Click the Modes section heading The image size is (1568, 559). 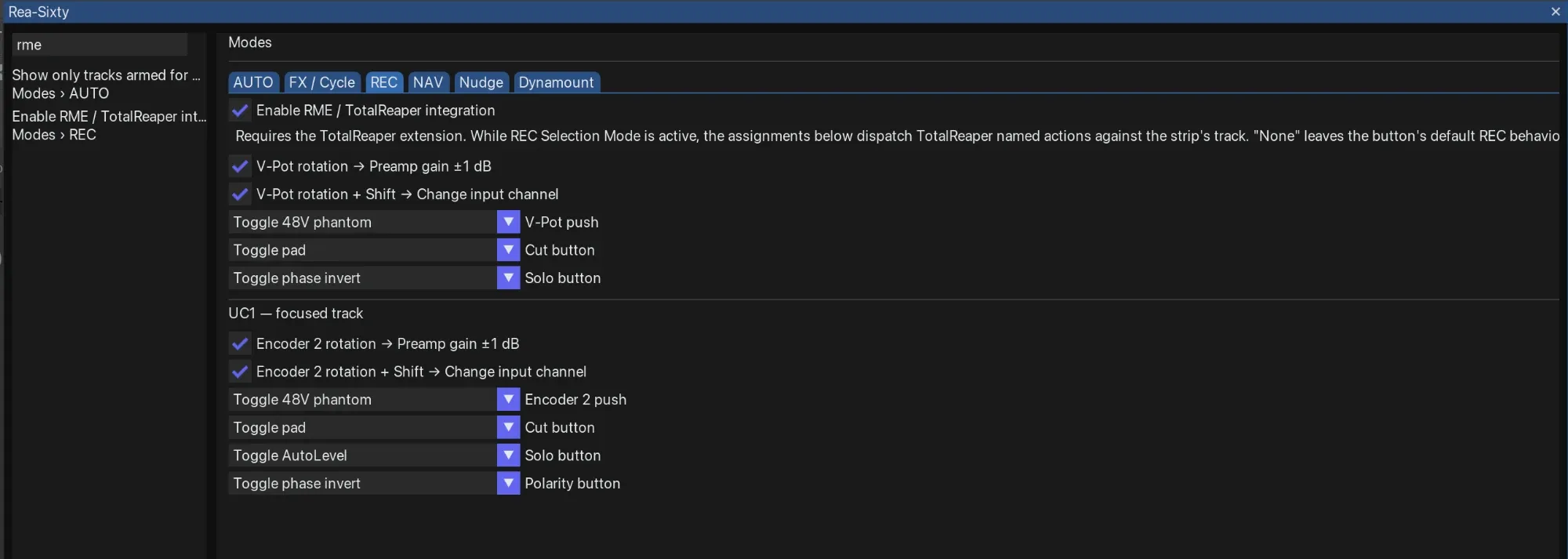pos(250,42)
